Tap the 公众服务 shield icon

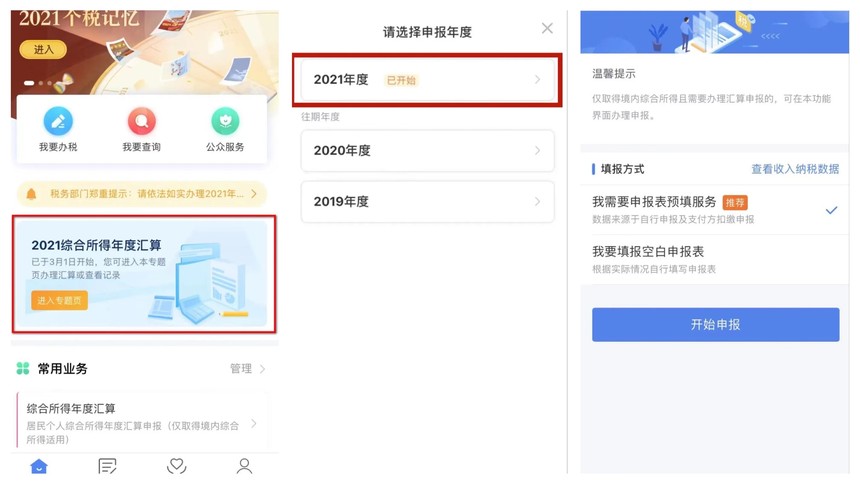click(225, 122)
